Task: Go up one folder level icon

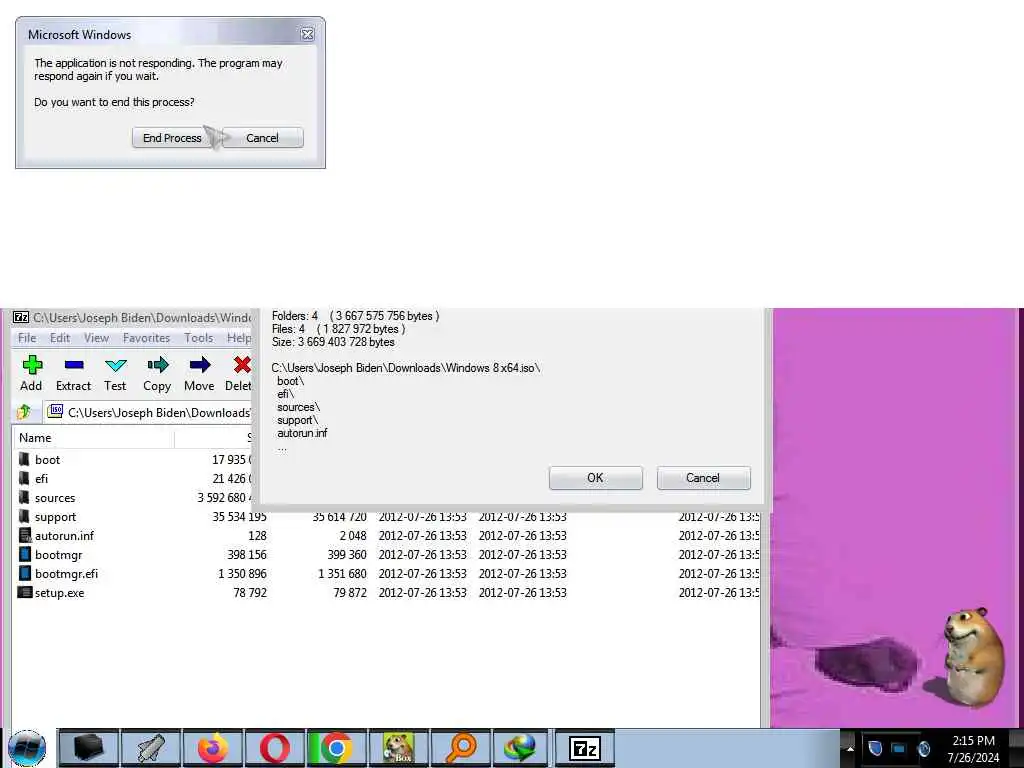Action: [x=24, y=412]
